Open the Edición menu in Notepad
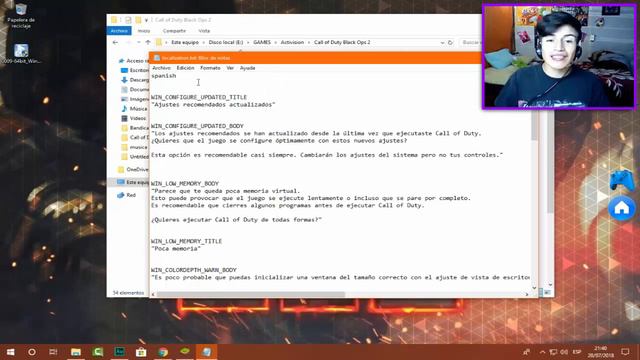The image size is (640, 360). coord(185,68)
